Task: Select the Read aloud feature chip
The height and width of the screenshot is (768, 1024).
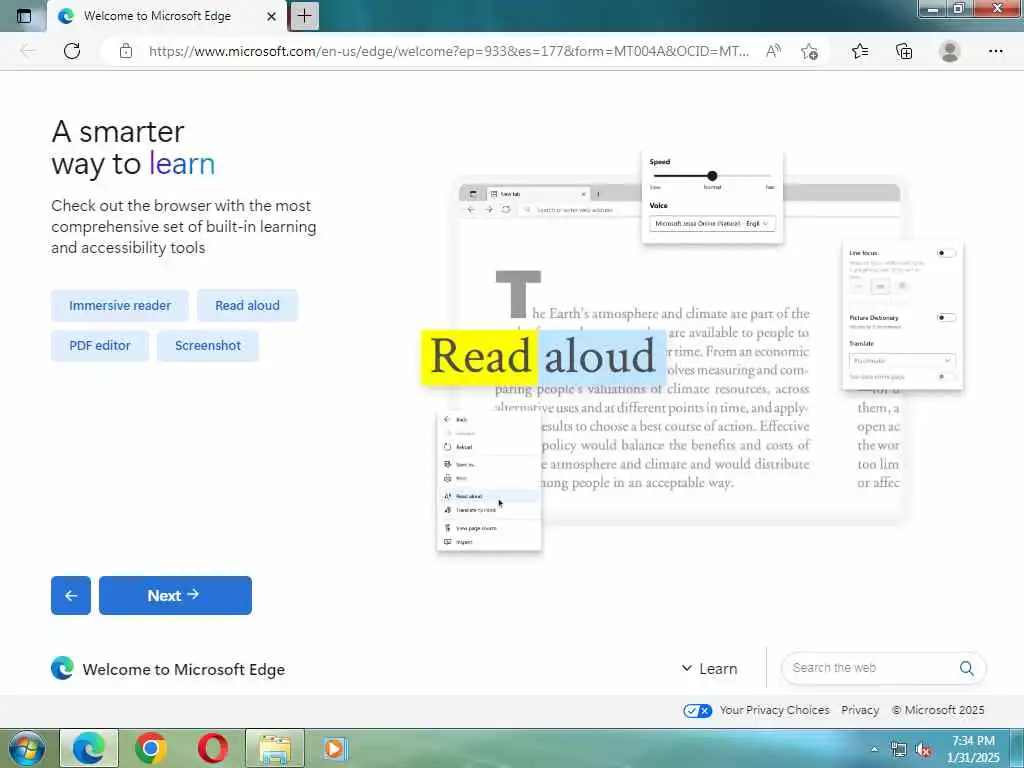Action: (248, 306)
